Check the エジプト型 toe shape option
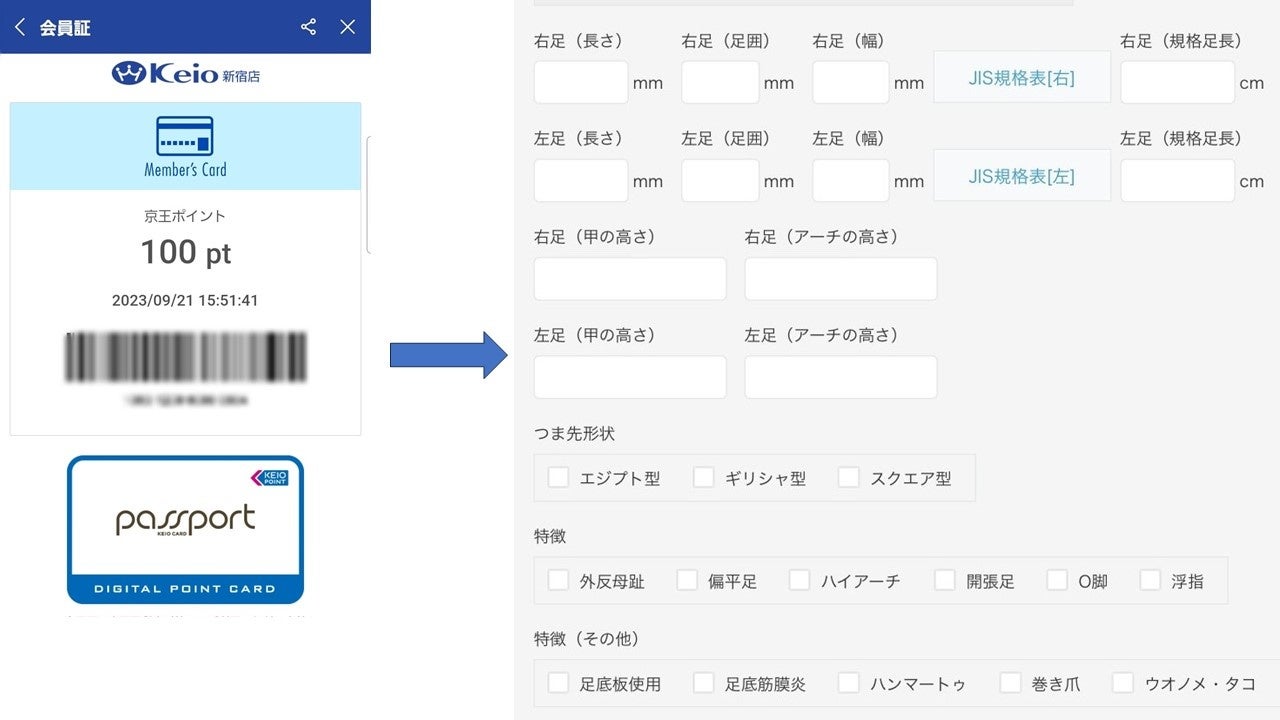This screenshot has width=1280, height=720. [558, 477]
